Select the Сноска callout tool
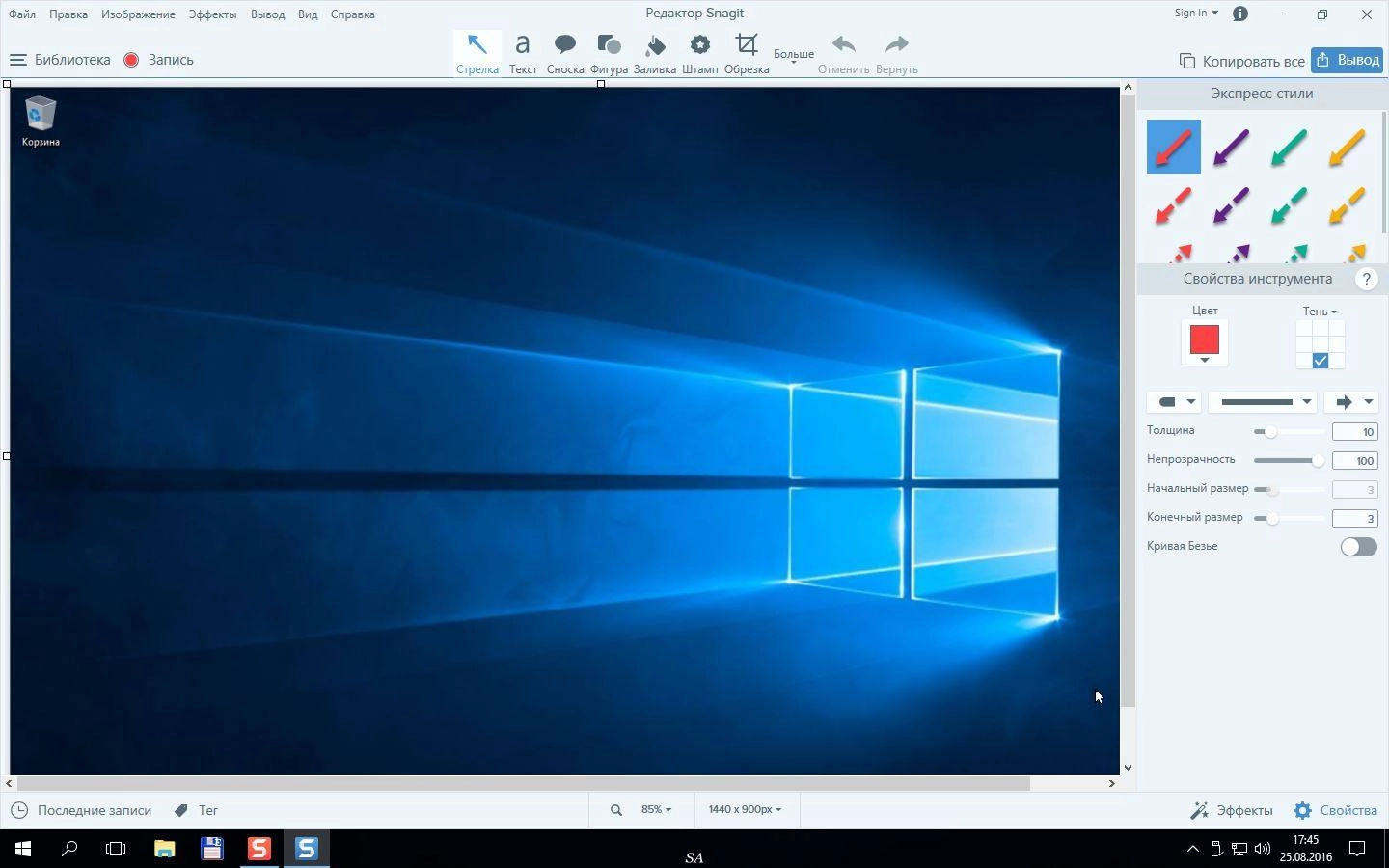 tap(565, 53)
